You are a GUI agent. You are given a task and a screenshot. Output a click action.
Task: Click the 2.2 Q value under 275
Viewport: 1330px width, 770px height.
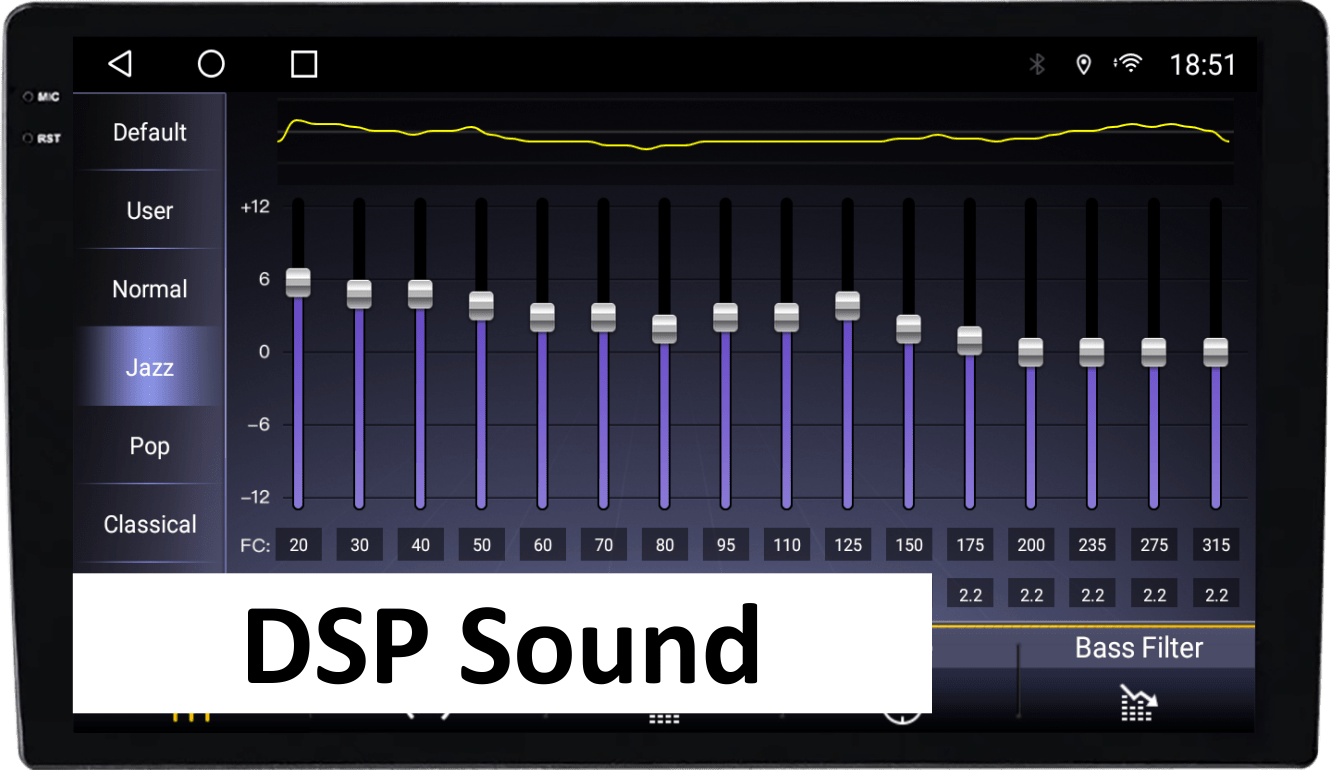[x=1154, y=595]
